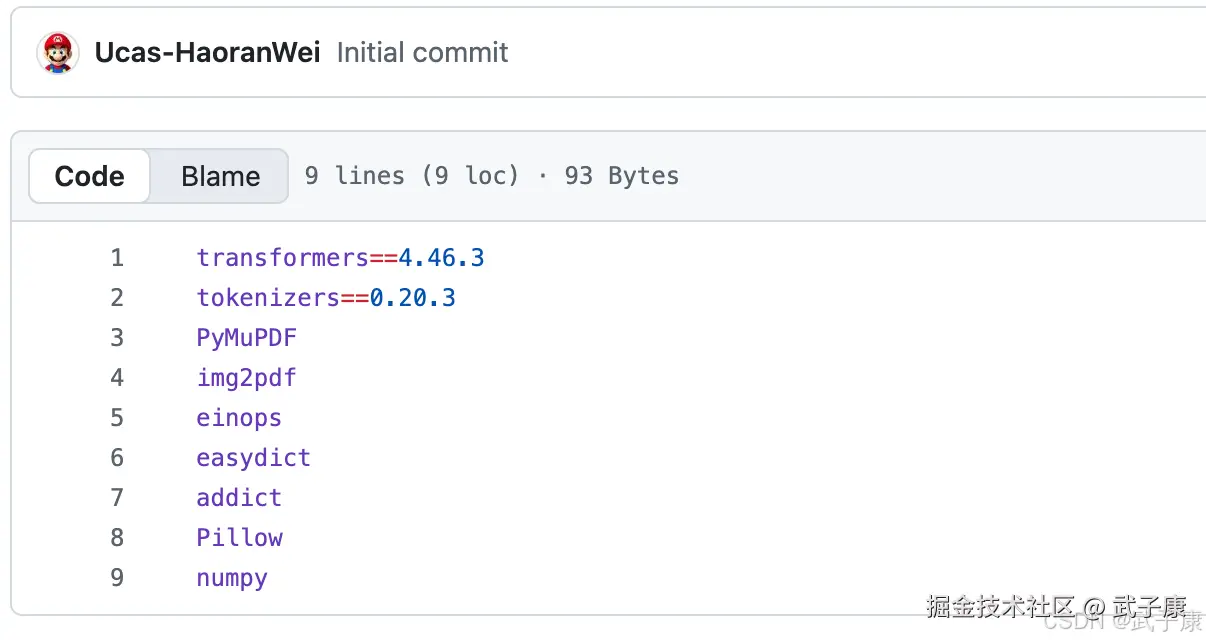The image size is (1206, 640).
Task: Click the img2pdf line text
Action: (x=246, y=378)
